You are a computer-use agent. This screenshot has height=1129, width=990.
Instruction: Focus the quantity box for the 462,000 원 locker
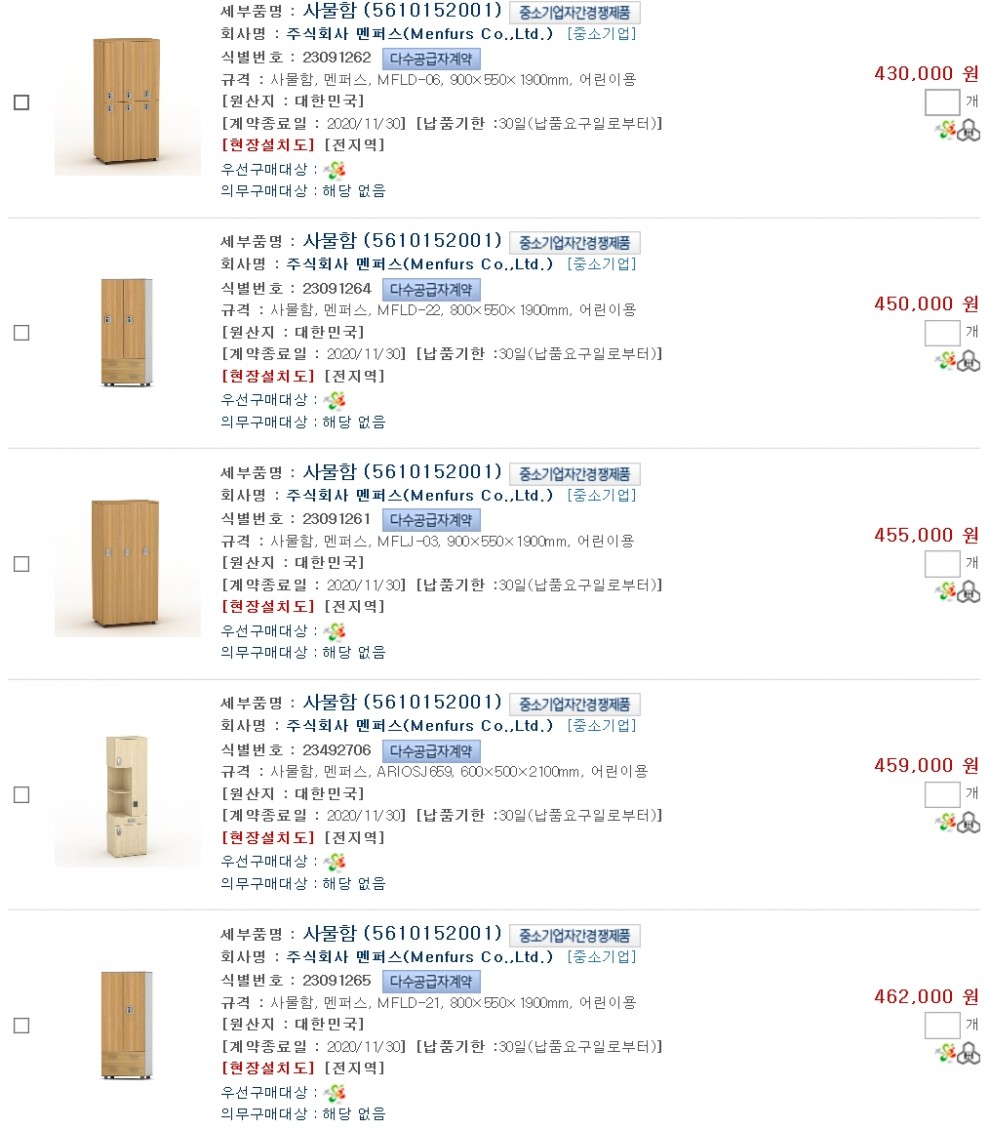(x=942, y=1025)
